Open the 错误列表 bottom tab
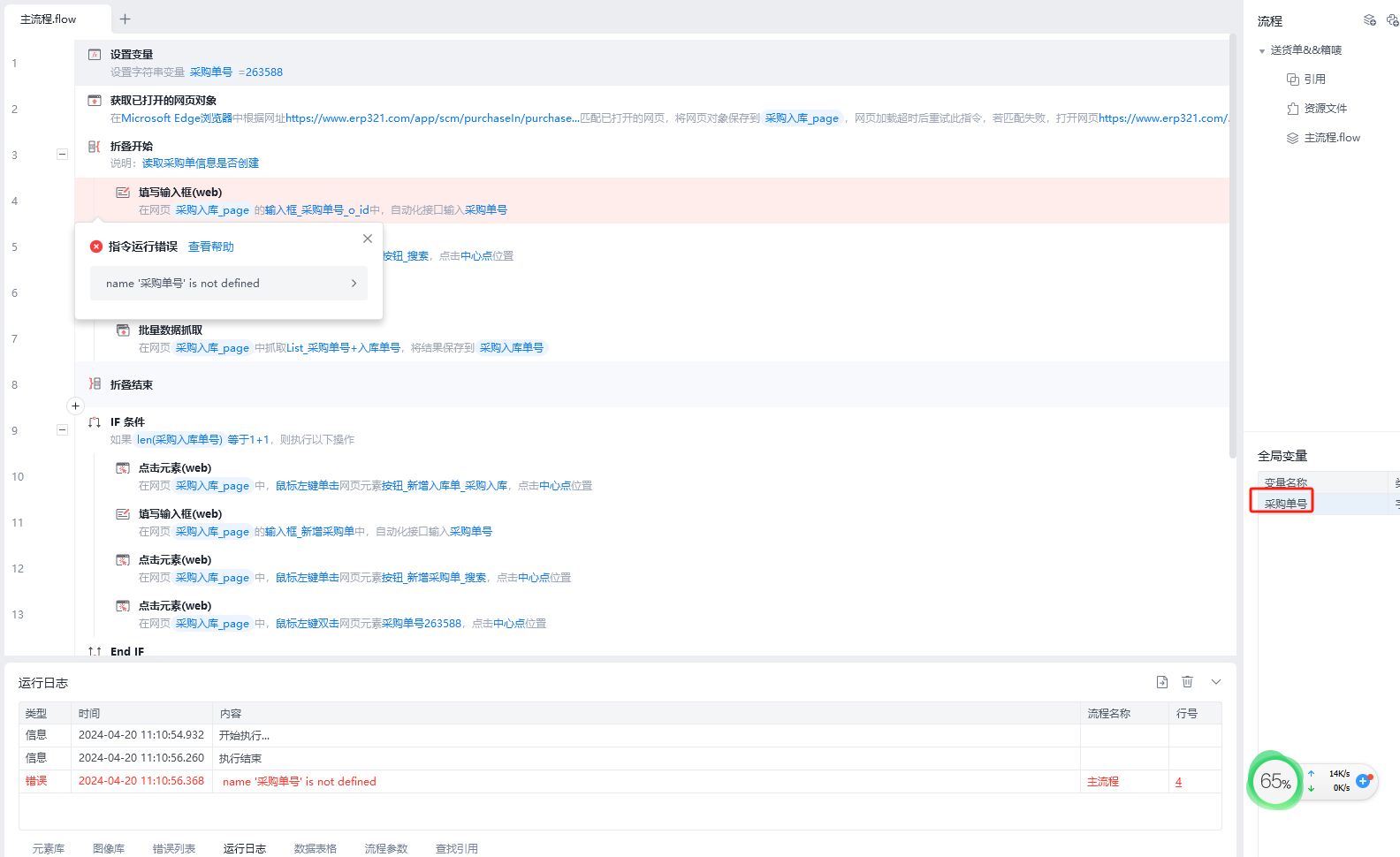1400x857 pixels. (174, 848)
